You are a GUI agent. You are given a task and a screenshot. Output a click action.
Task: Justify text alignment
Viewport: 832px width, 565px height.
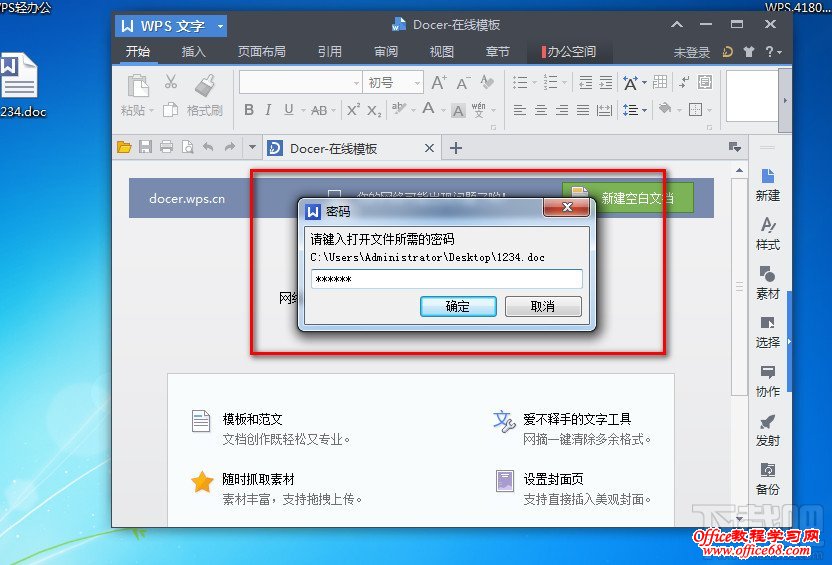(583, 110)
